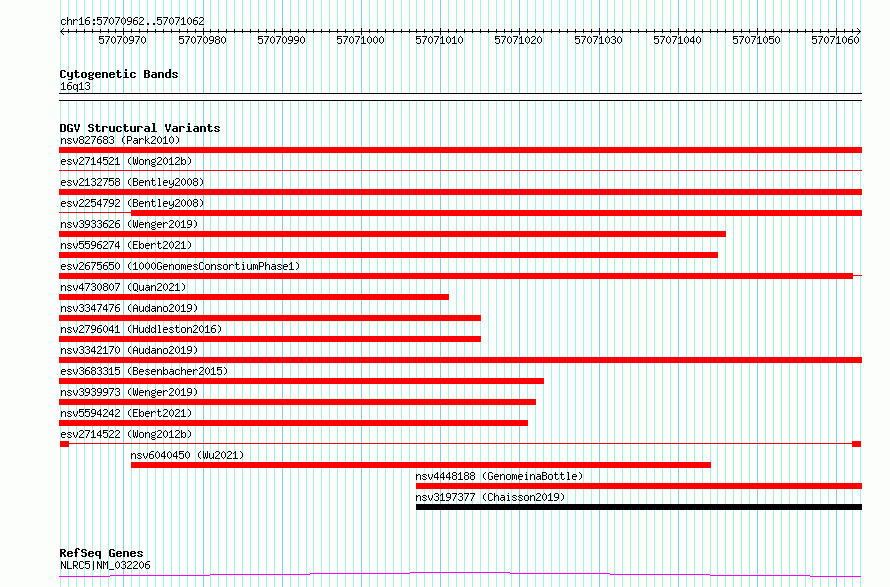Click the red bar under nsv5596274
890x587 pixels.
pos(388,255)
